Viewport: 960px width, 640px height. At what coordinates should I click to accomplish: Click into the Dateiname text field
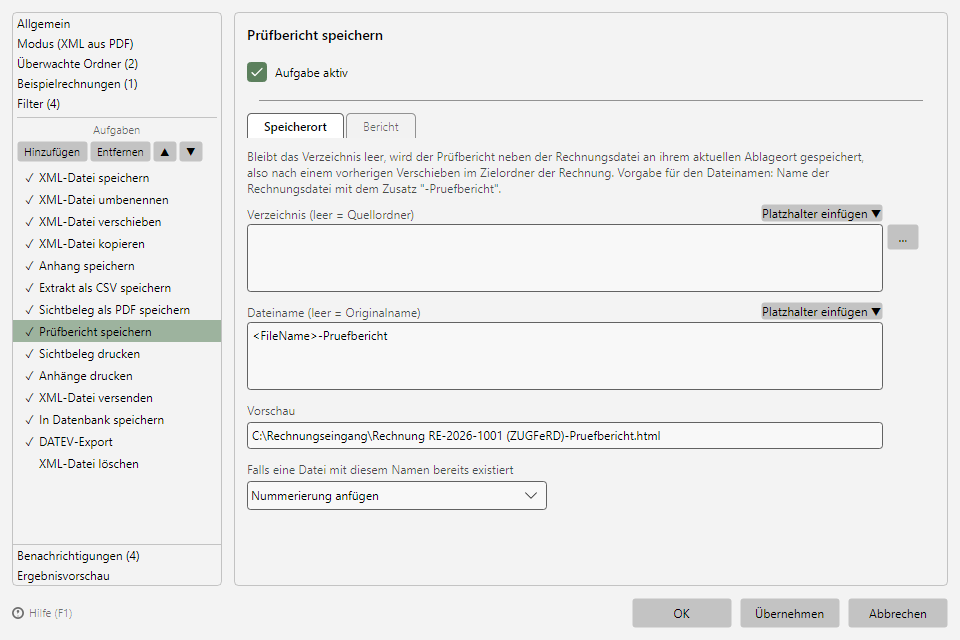564,356
